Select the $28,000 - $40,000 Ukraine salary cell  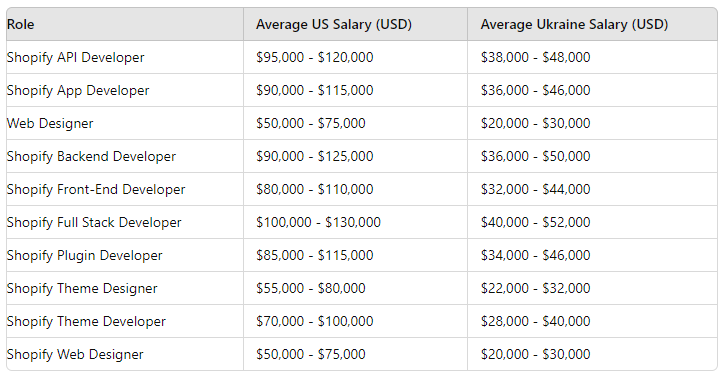(x=592, y=321)
